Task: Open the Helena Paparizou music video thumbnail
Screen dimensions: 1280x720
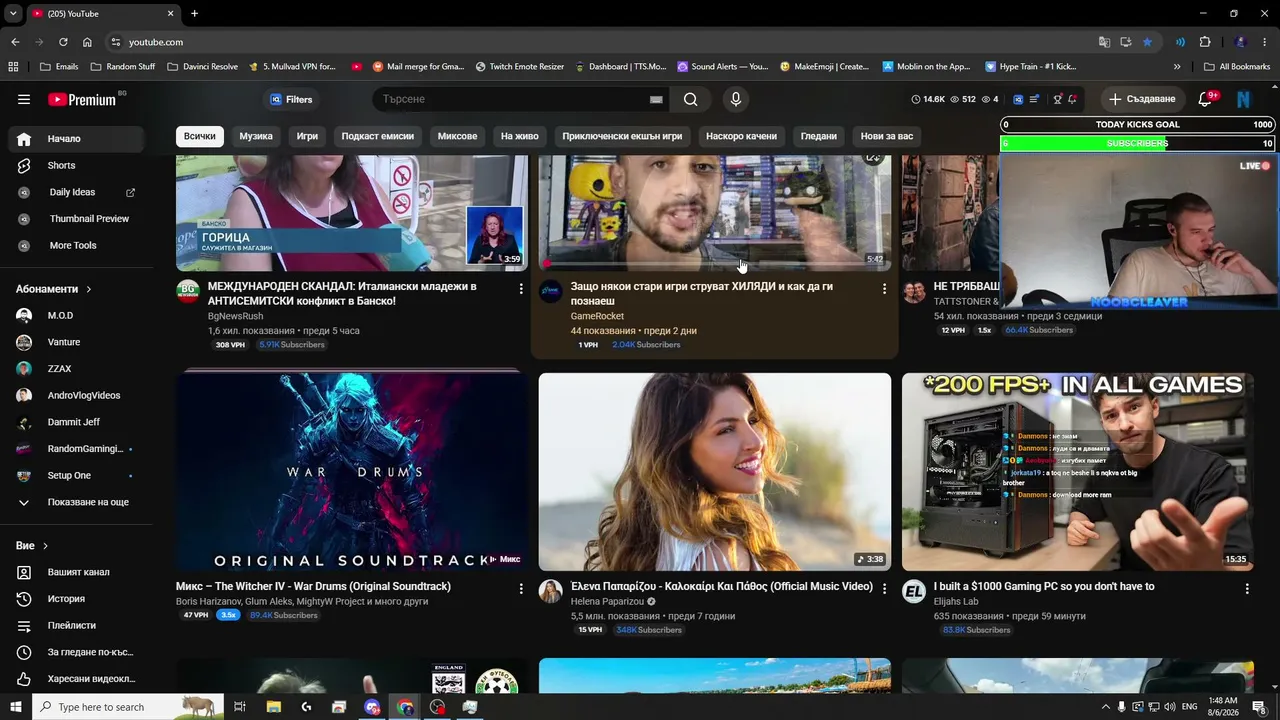Action: point(715,471)
